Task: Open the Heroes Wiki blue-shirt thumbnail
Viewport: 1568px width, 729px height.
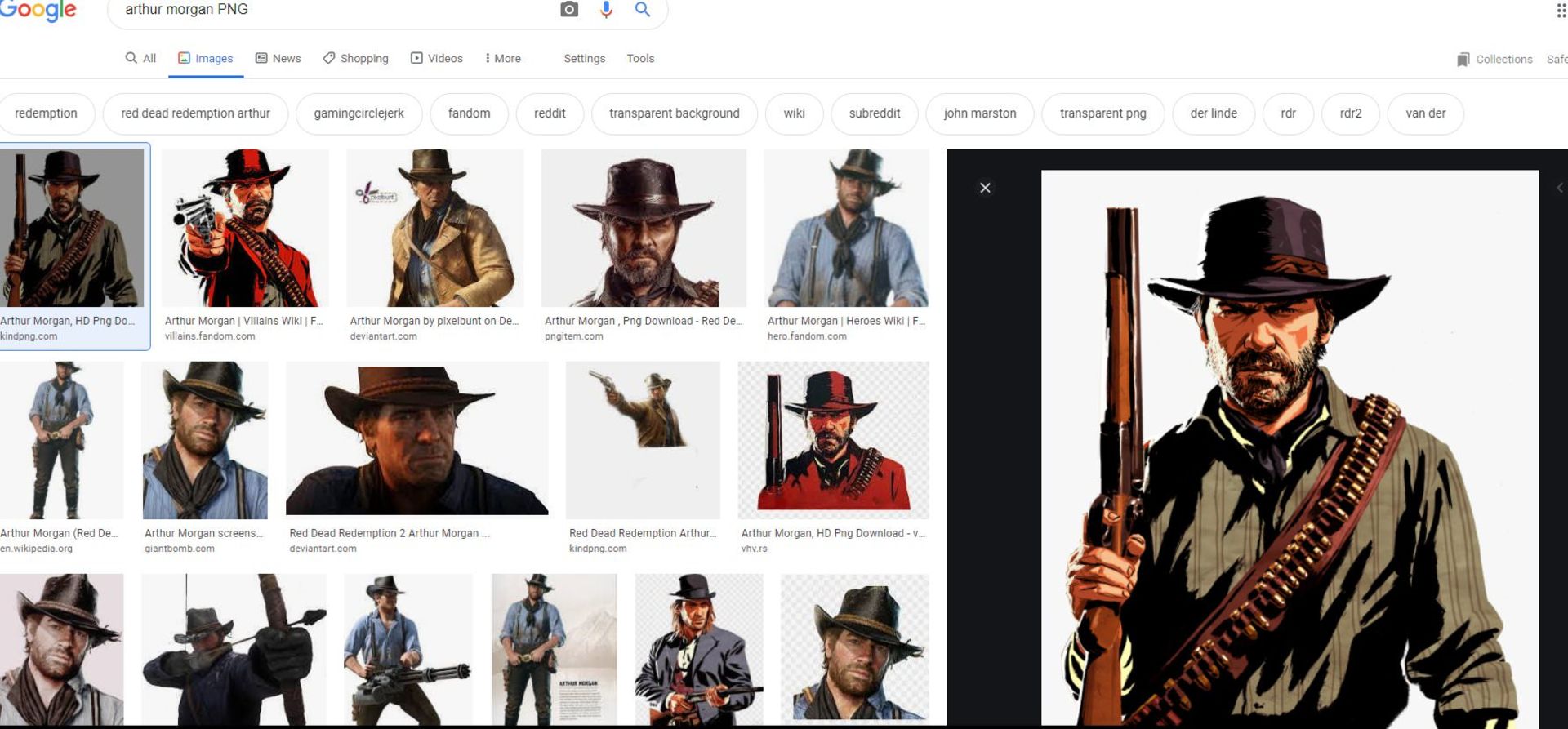Action: [x=846, y=228]
